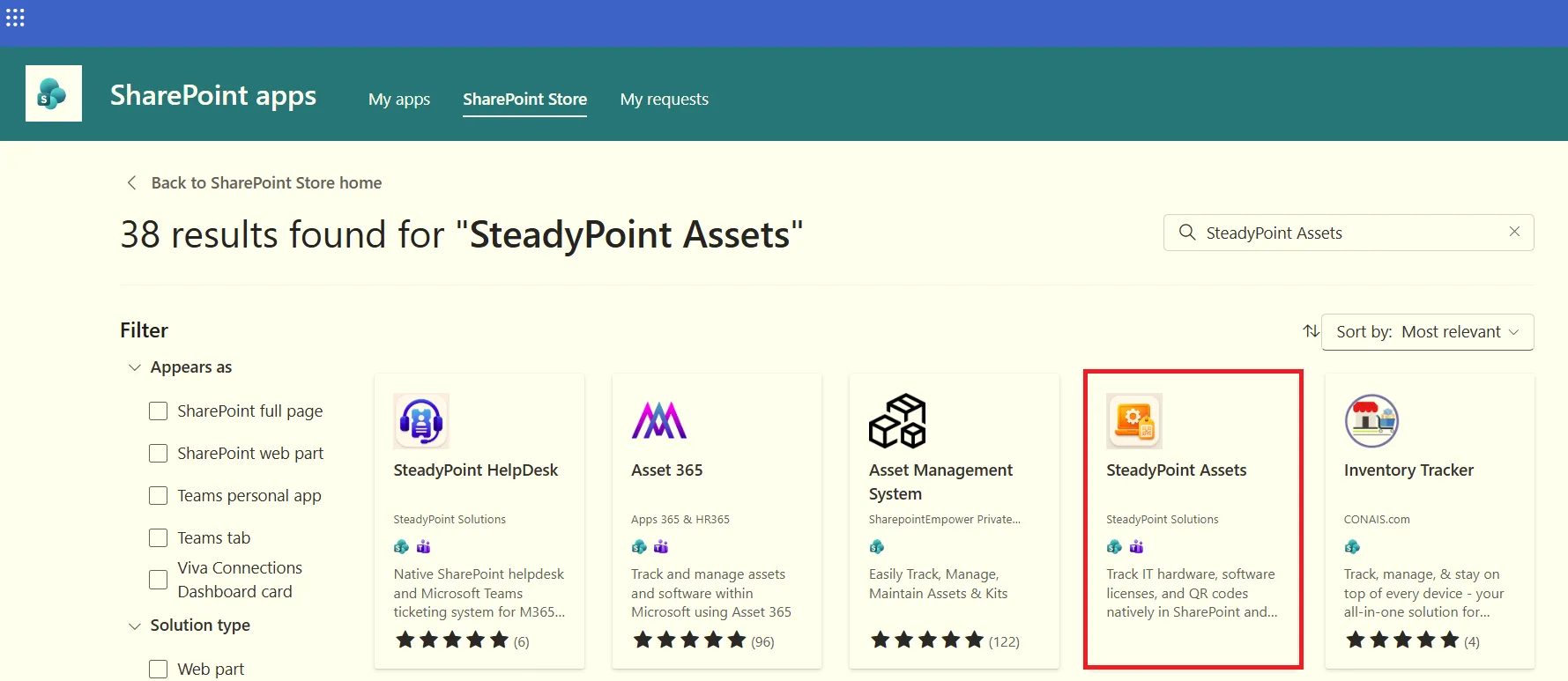Click the Inventory Tracker star rating
The image size is (1568, 681).
click(1402, 640)
